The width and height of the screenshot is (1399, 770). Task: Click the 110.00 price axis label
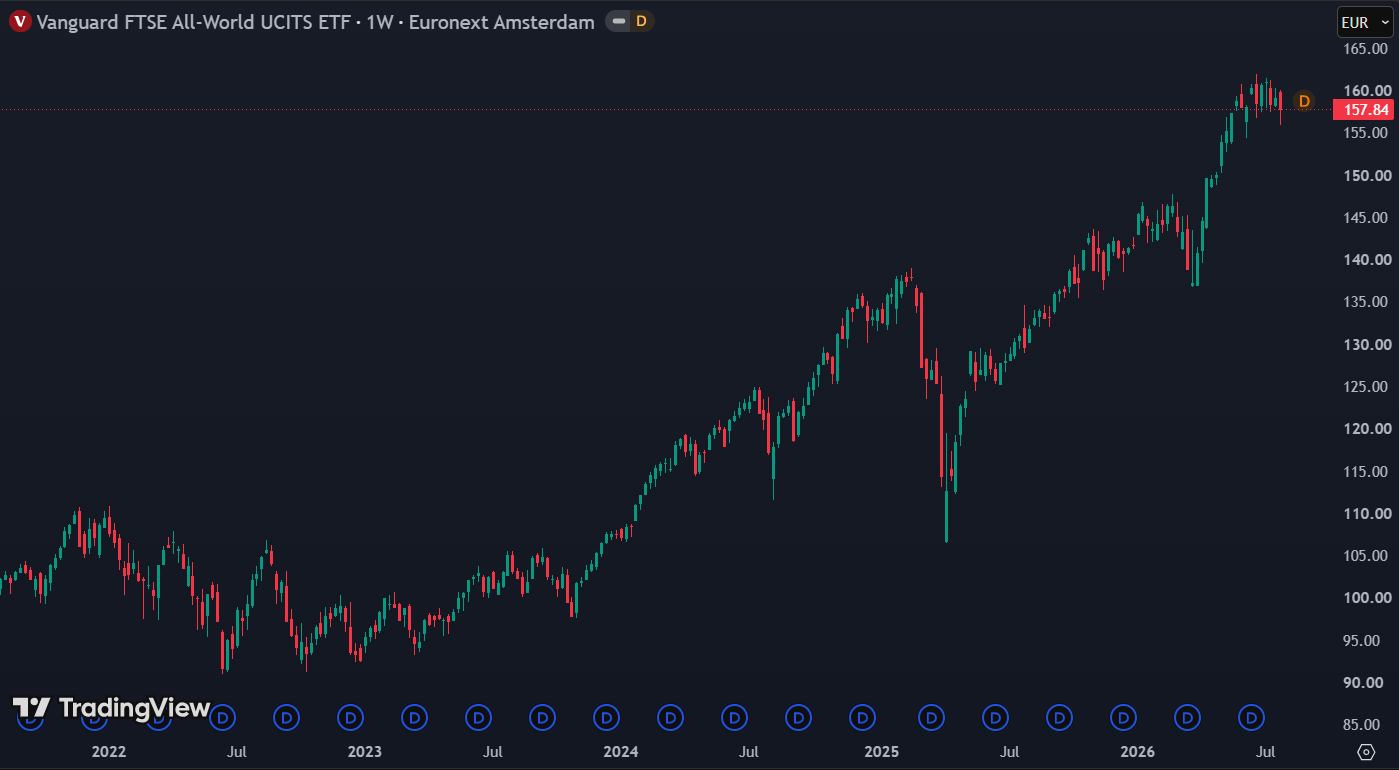pyautogui.click(x=1368, y=513)
